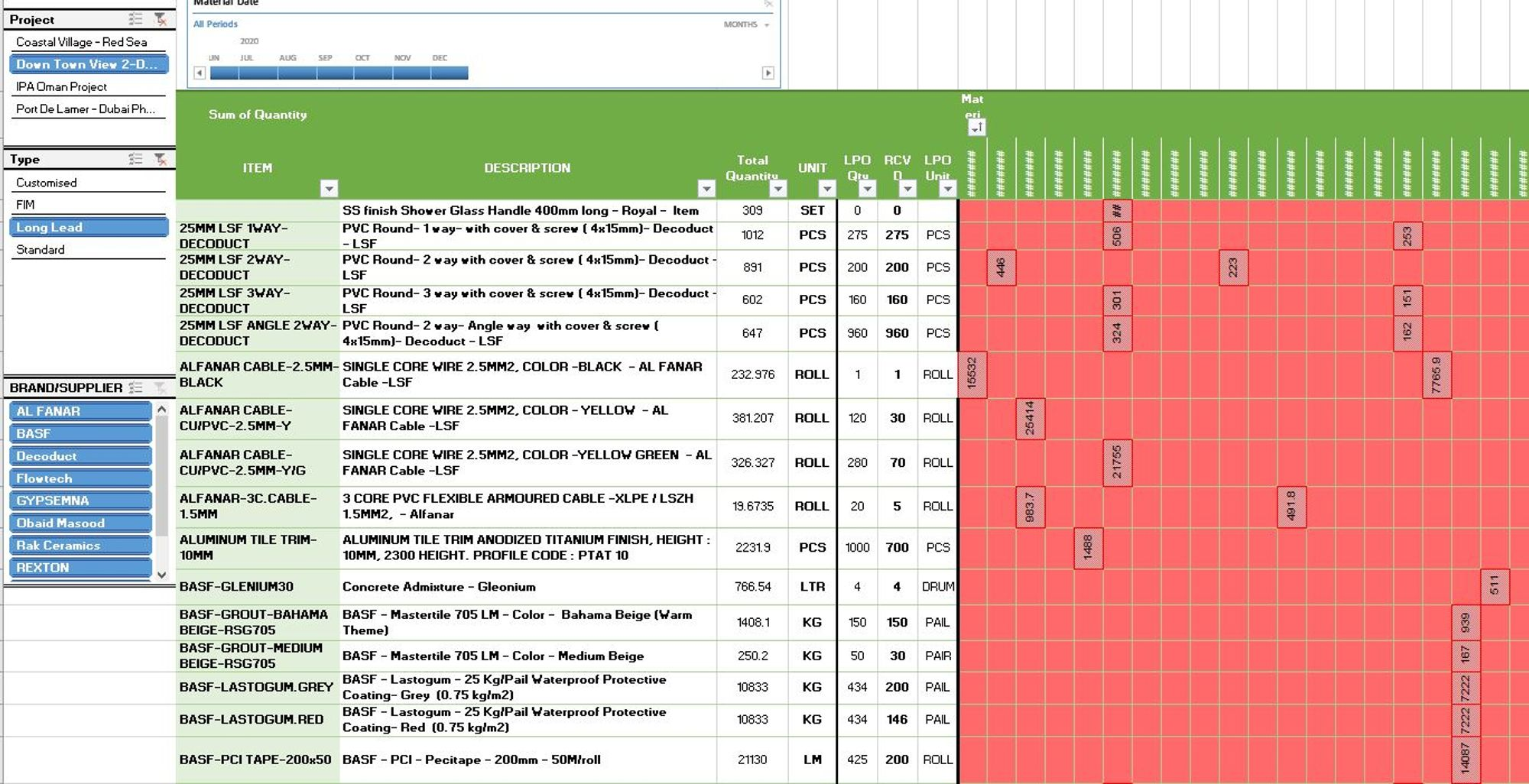Click the All Periods timeline label

click(216, 24)
